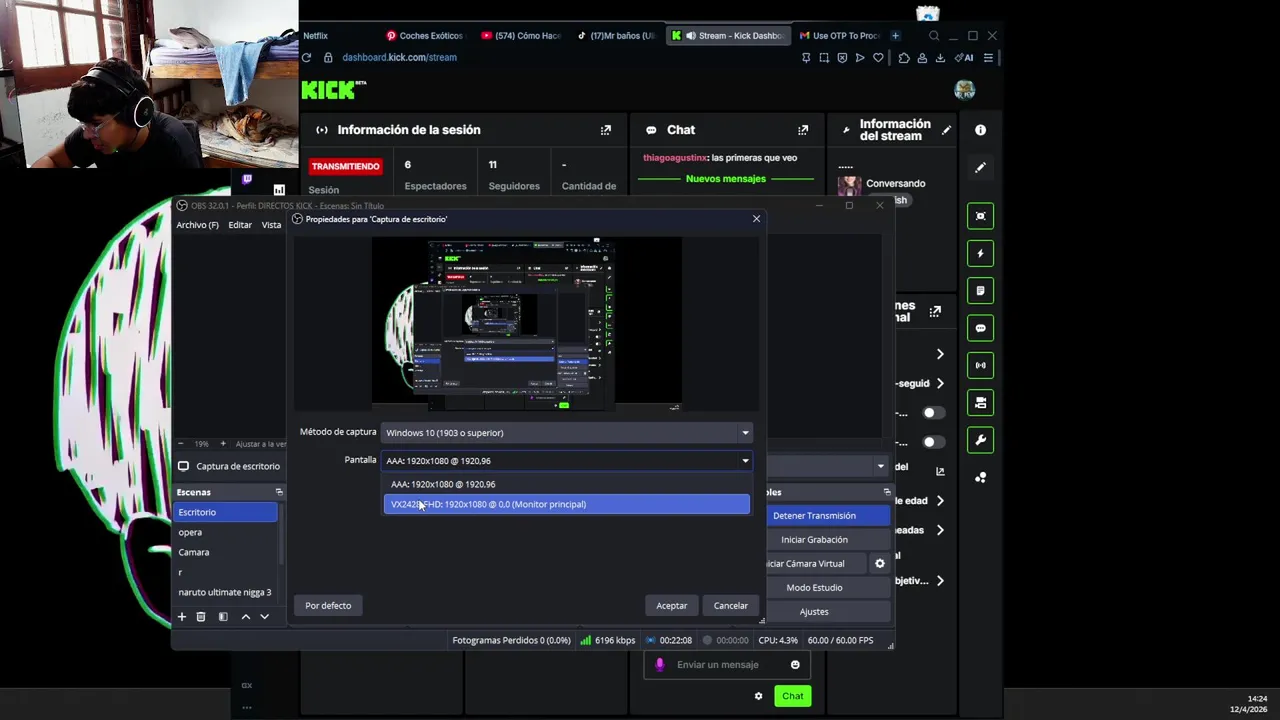Viewport: 1280px width, 720px height.
Task: Reset properties with Por defecto
Action: (x=328, y=606)
